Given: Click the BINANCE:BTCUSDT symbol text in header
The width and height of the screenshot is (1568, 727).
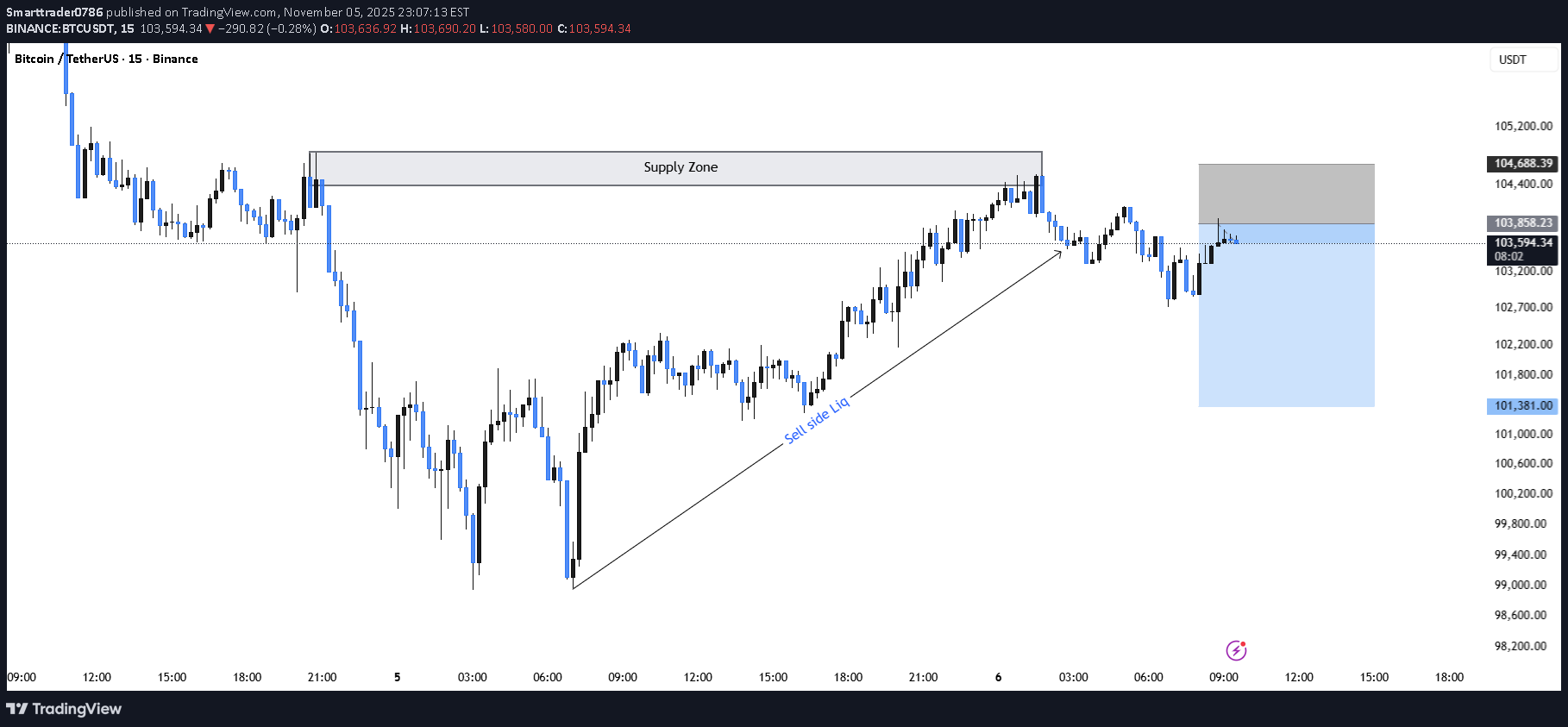Looking at the screenshot, I should 60,28.
